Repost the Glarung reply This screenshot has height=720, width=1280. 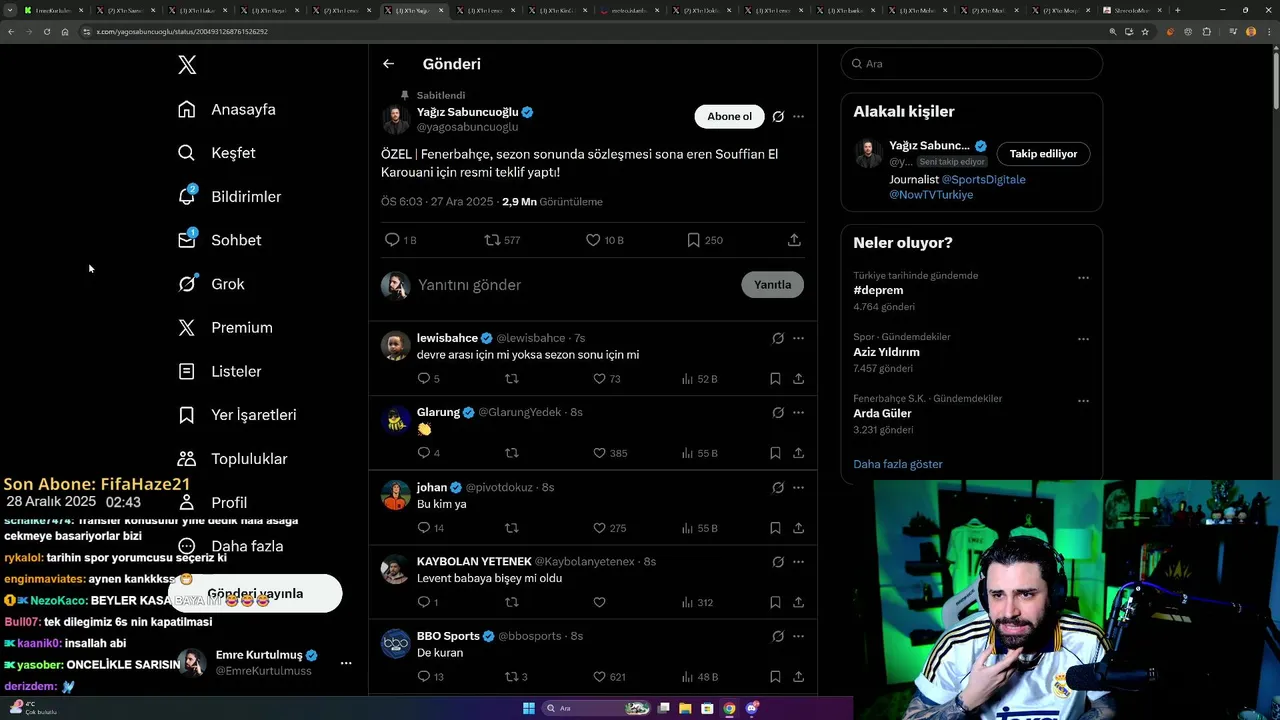coord(512,453)
